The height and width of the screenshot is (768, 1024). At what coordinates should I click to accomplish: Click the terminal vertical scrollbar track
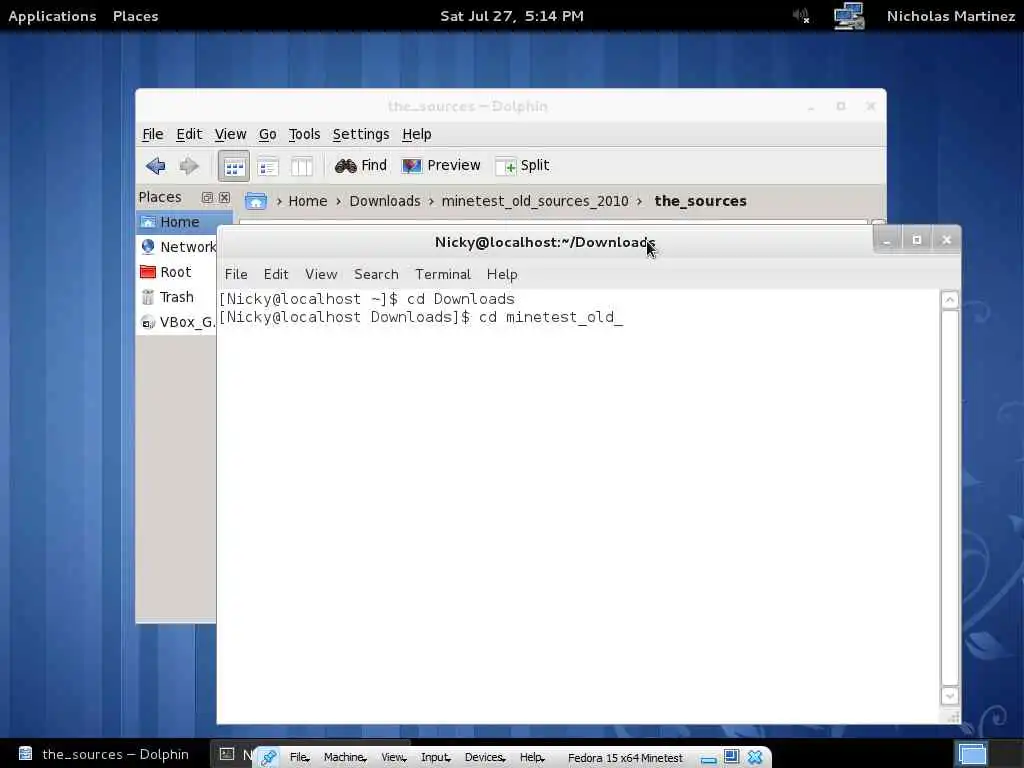[x=950, y=498]
